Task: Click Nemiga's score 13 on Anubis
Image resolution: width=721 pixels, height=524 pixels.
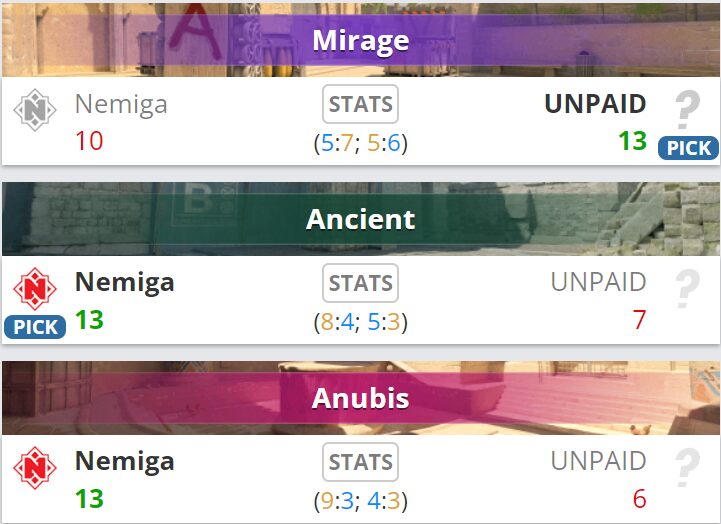Action: coord(89,498)
